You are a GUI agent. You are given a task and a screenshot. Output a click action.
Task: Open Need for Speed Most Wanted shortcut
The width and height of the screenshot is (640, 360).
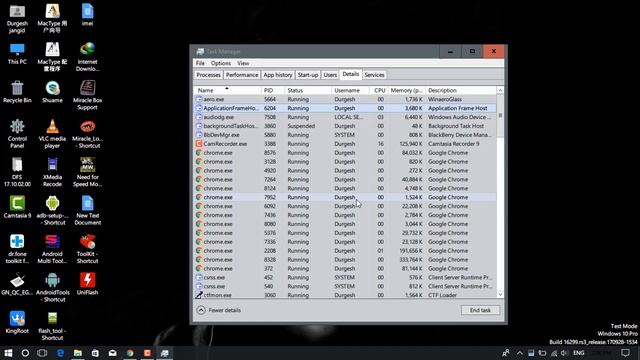[87, 172]
